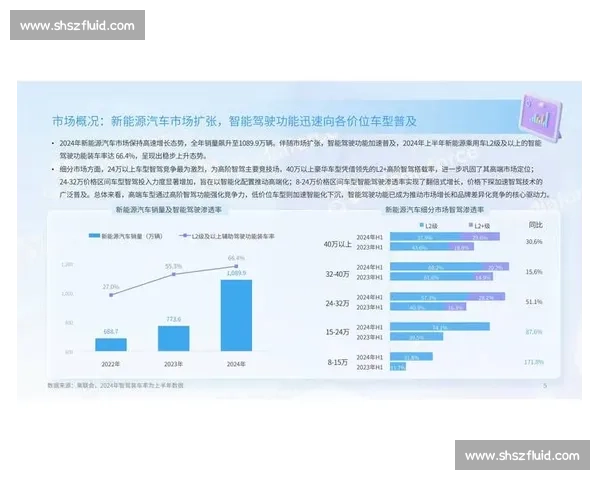Click the 2023年 axis label
The image size is (600, 480).
click(173, 364)
